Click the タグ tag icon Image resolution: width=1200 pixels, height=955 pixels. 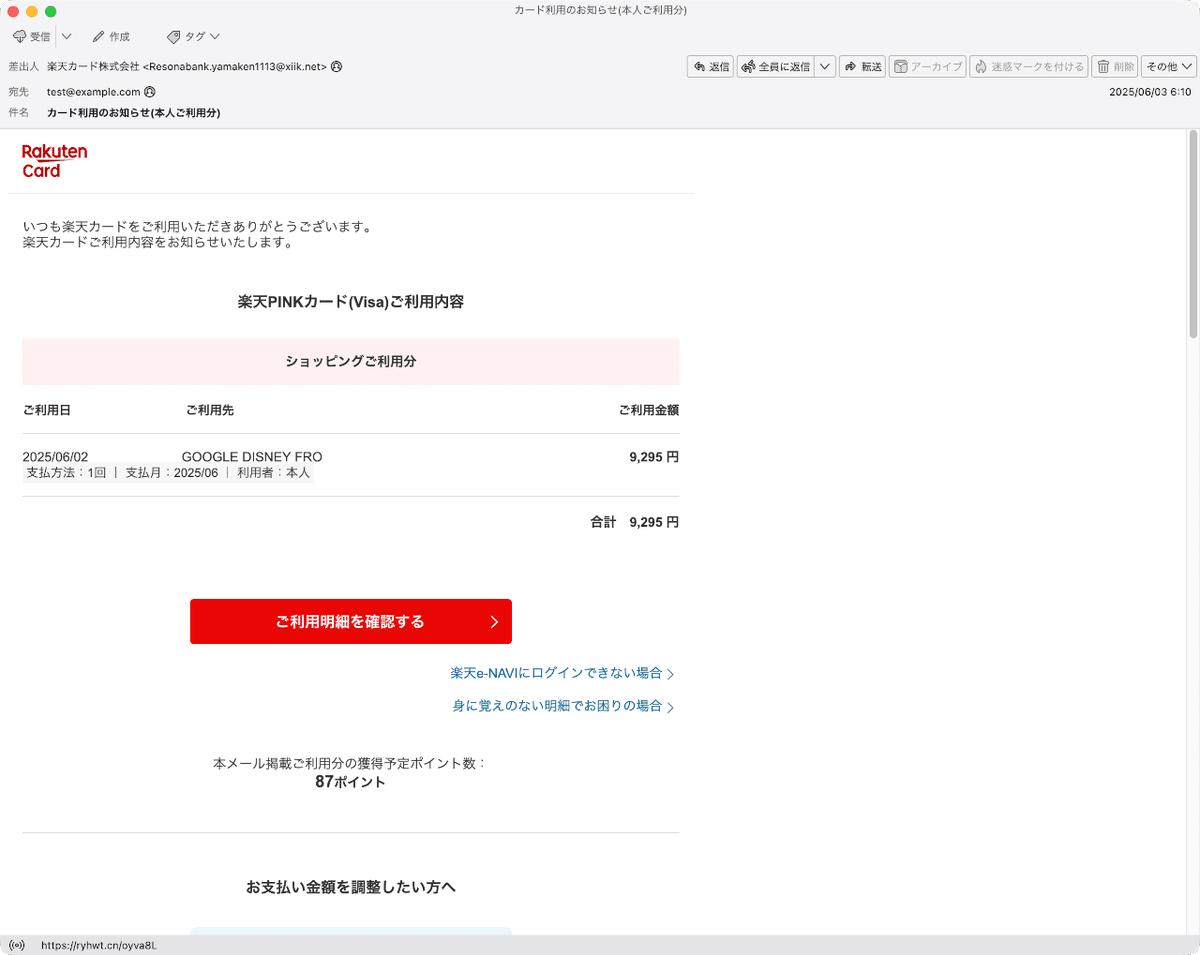coord(172,36)
